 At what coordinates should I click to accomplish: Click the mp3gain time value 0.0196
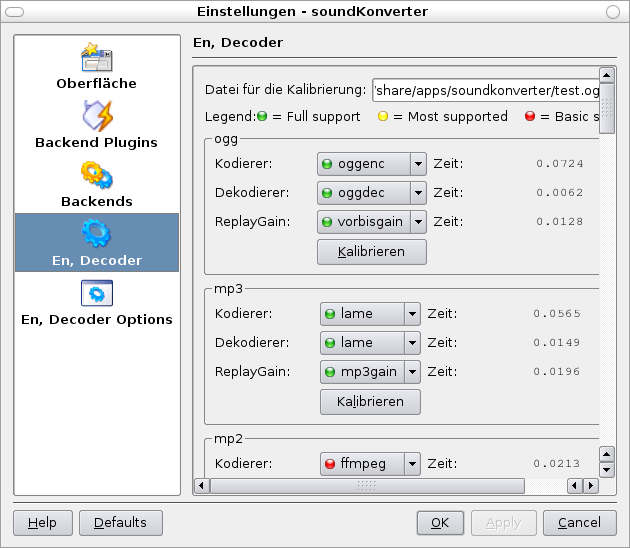pos(557,372)
